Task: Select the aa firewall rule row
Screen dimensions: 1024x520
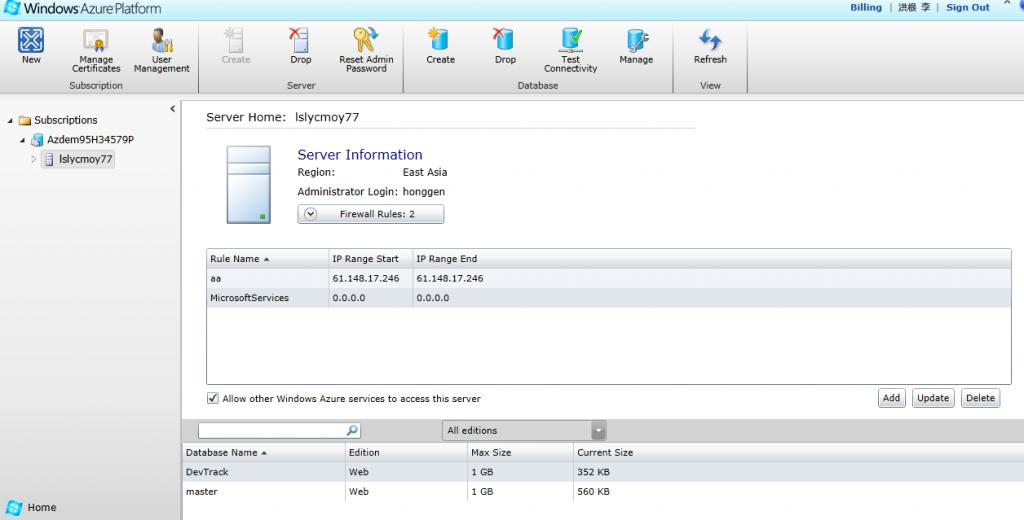Action: click(x=609, y=278)
